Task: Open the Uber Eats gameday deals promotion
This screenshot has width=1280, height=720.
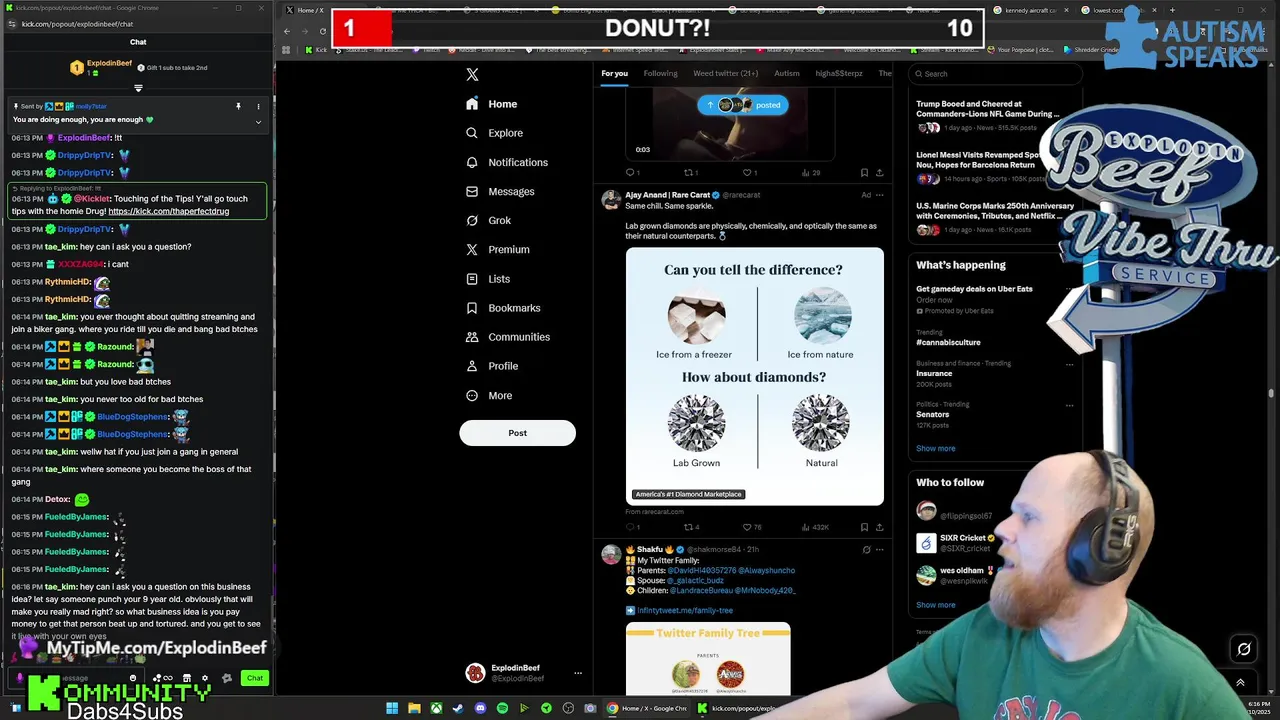Action: pos(974,289)
